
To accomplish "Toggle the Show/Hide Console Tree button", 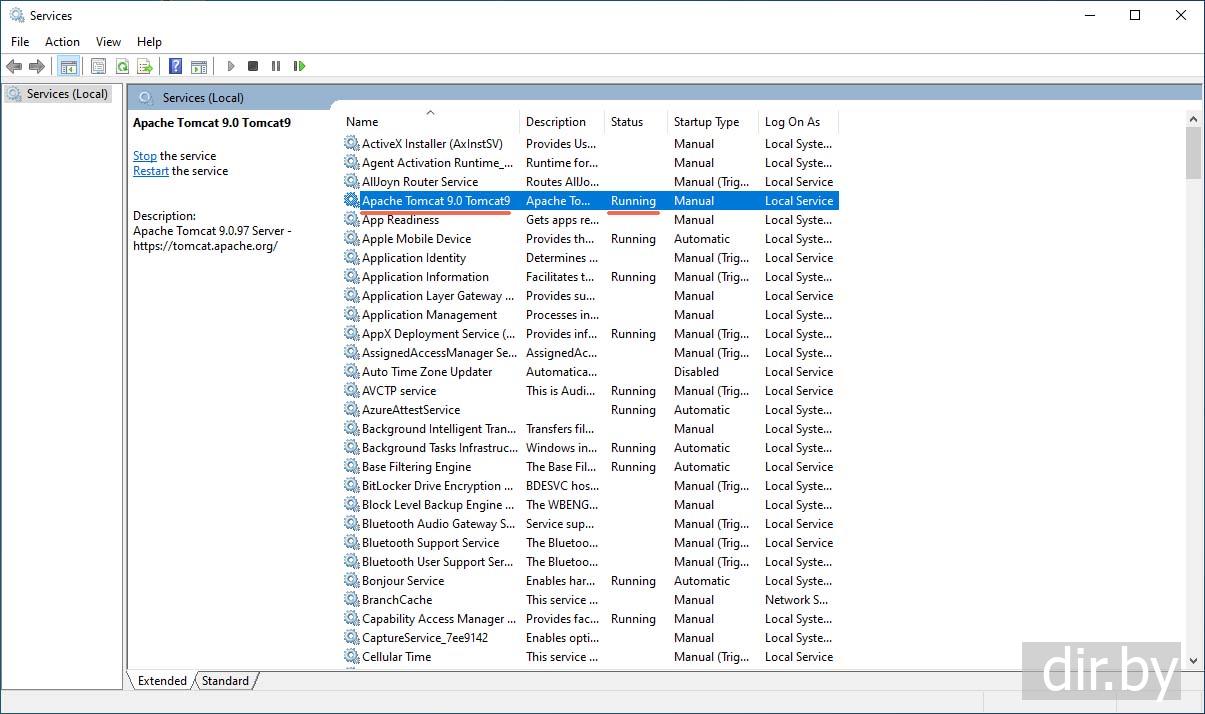I will tap(69, 66).
